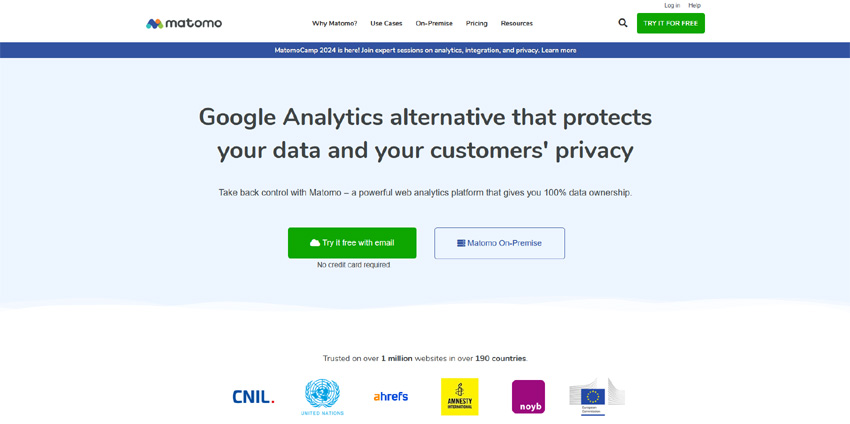Click Learn more in MatomoCamp banner

[x=559, y=50]
